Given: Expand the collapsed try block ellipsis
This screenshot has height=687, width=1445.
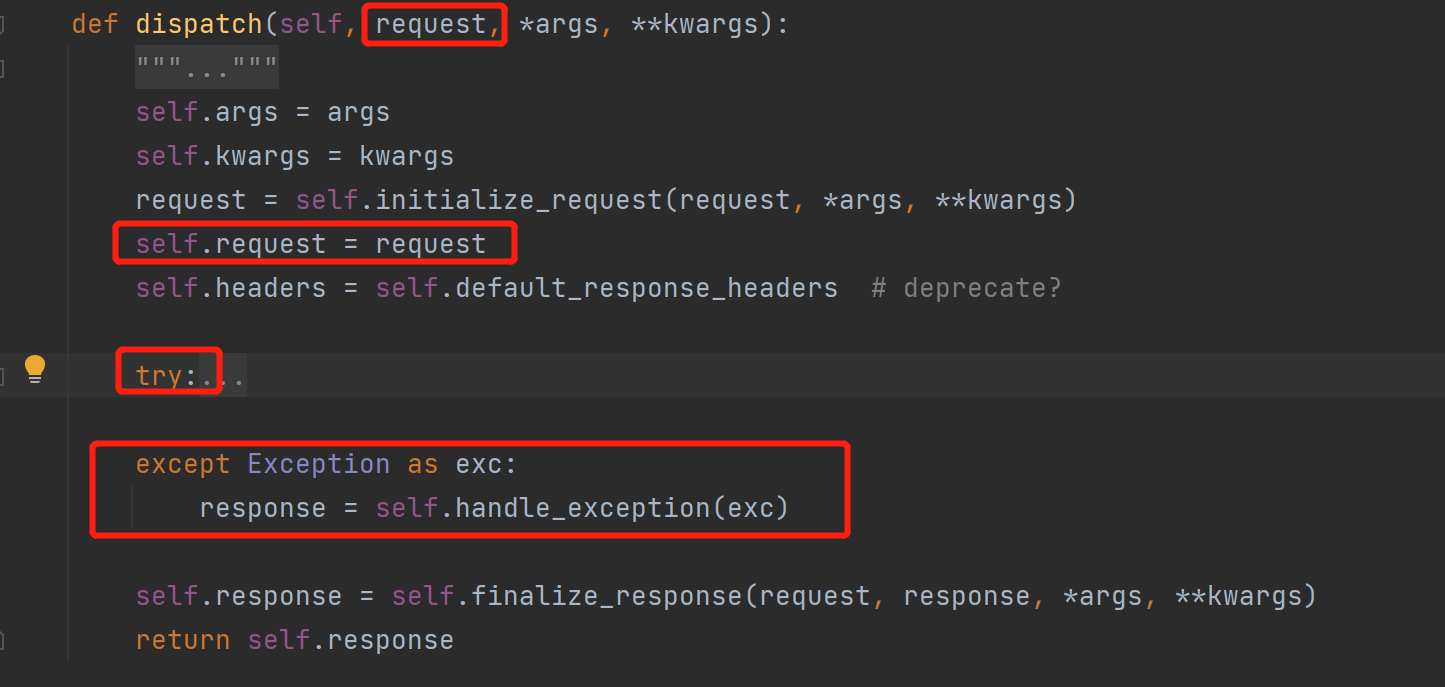Looking at the screenshot, I should (x=224, y=377).
